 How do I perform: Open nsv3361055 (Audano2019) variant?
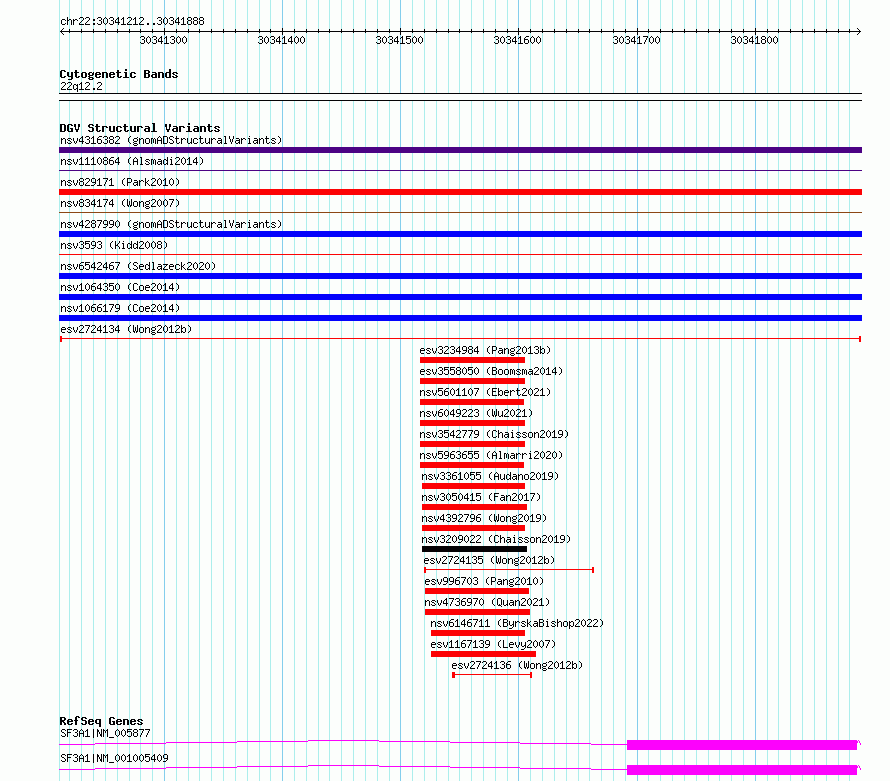click(490, 476)
